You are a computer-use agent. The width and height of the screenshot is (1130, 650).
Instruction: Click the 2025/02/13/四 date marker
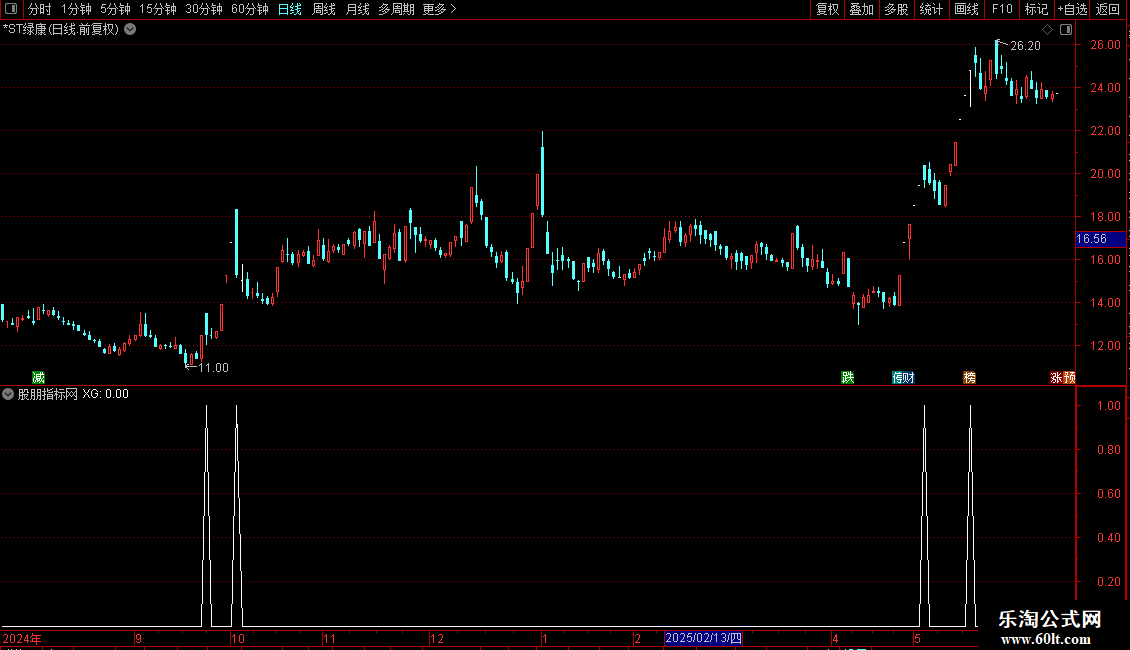703,638
